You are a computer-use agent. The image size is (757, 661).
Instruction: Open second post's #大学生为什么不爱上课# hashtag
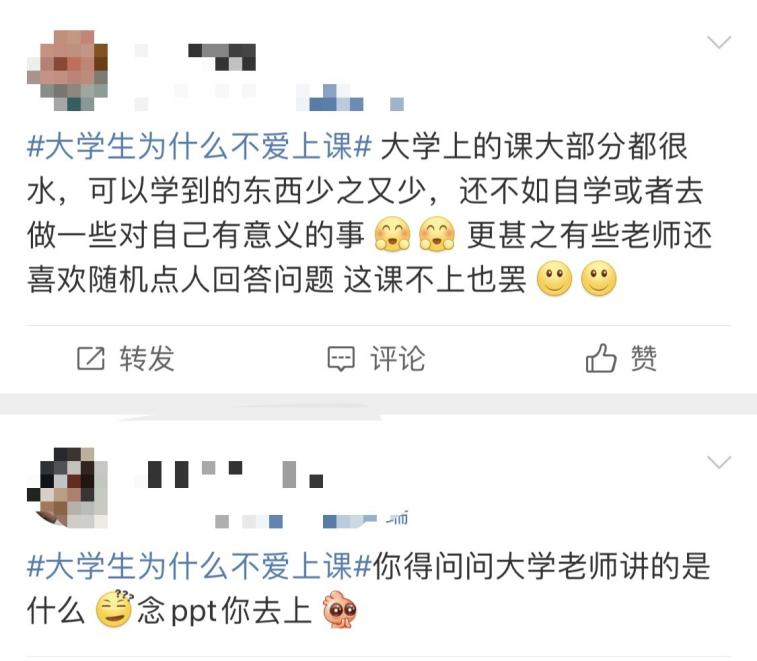click(x=199, y=566)
